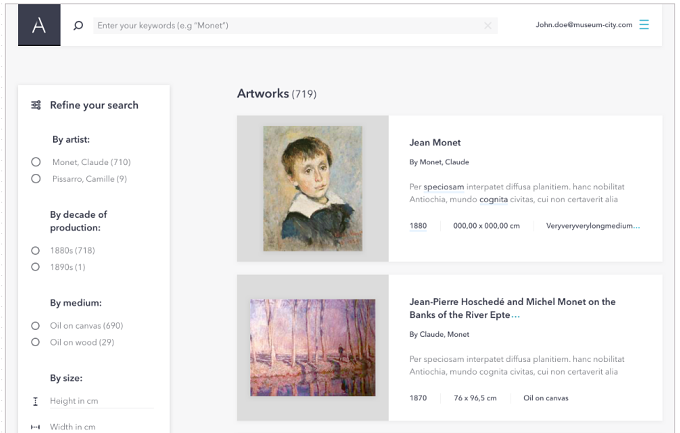Select Monet, Claude (710) radio button
This screenshot has height=433, width=680.
[36, 162]
